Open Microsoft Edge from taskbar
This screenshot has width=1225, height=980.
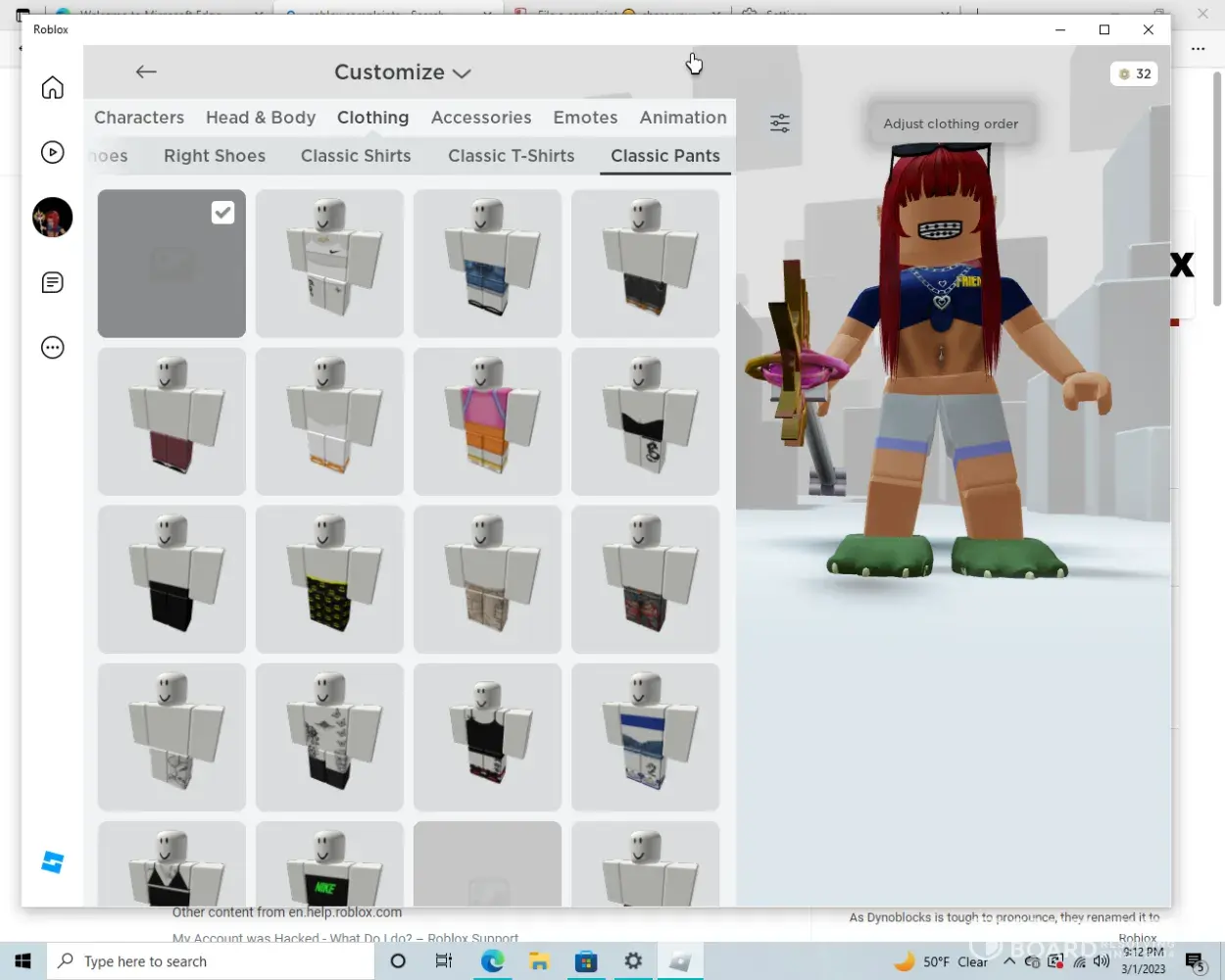pos(492,961)
